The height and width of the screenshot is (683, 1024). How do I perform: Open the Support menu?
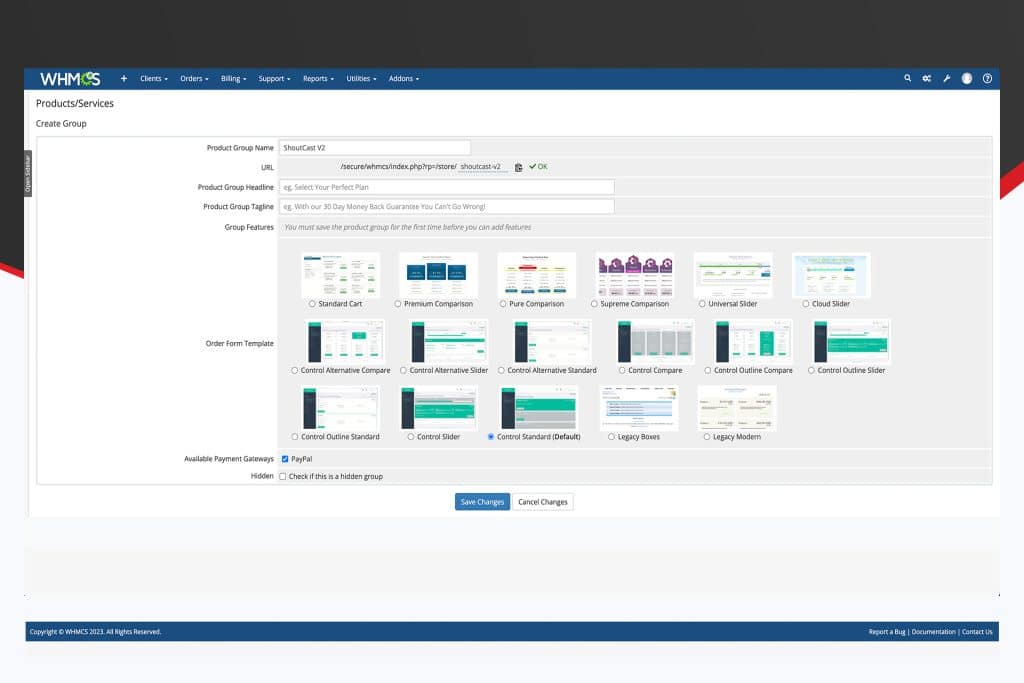click(274, 78)
